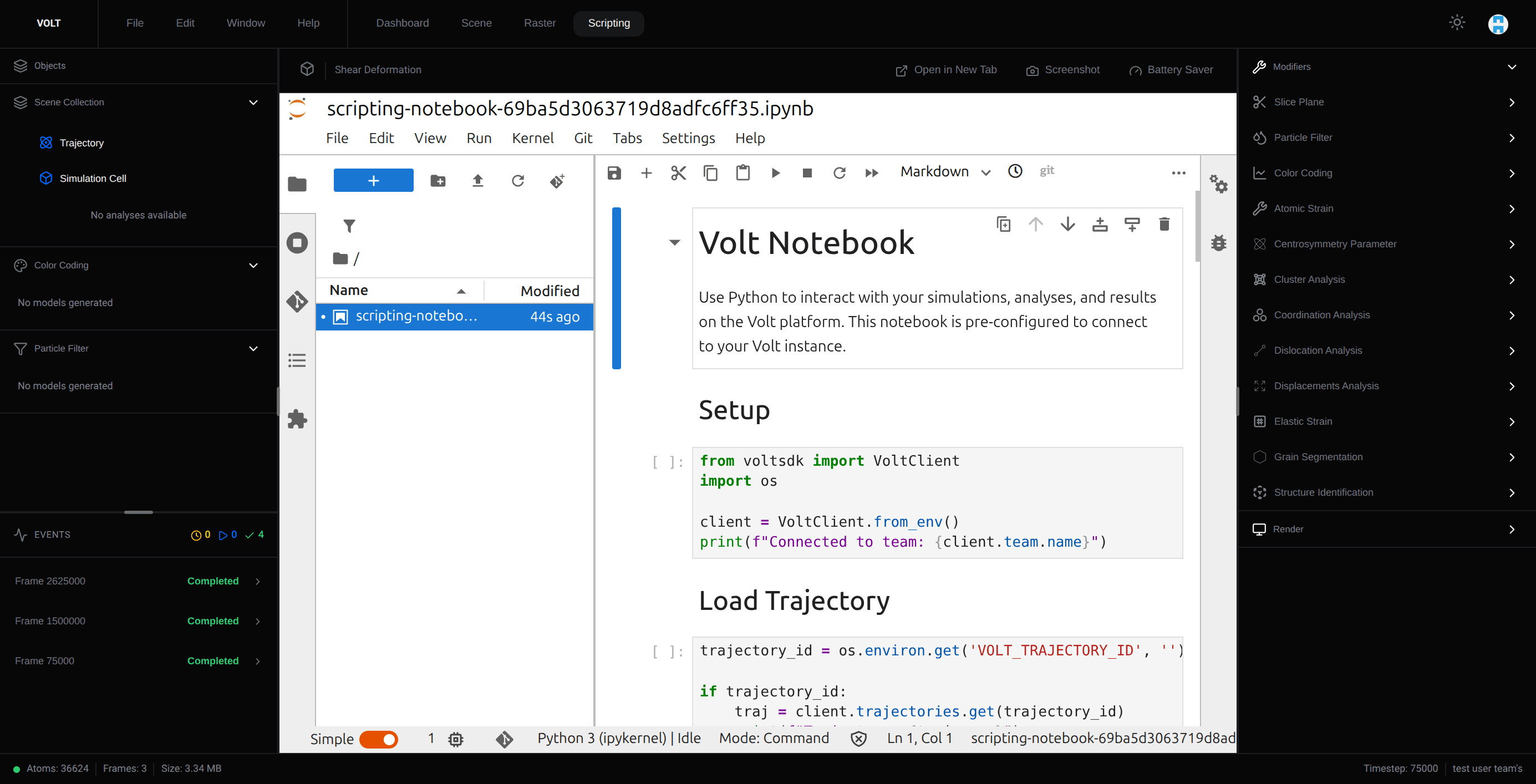
Task: Open the Jupyter Run menu
Action: (479, 138)
